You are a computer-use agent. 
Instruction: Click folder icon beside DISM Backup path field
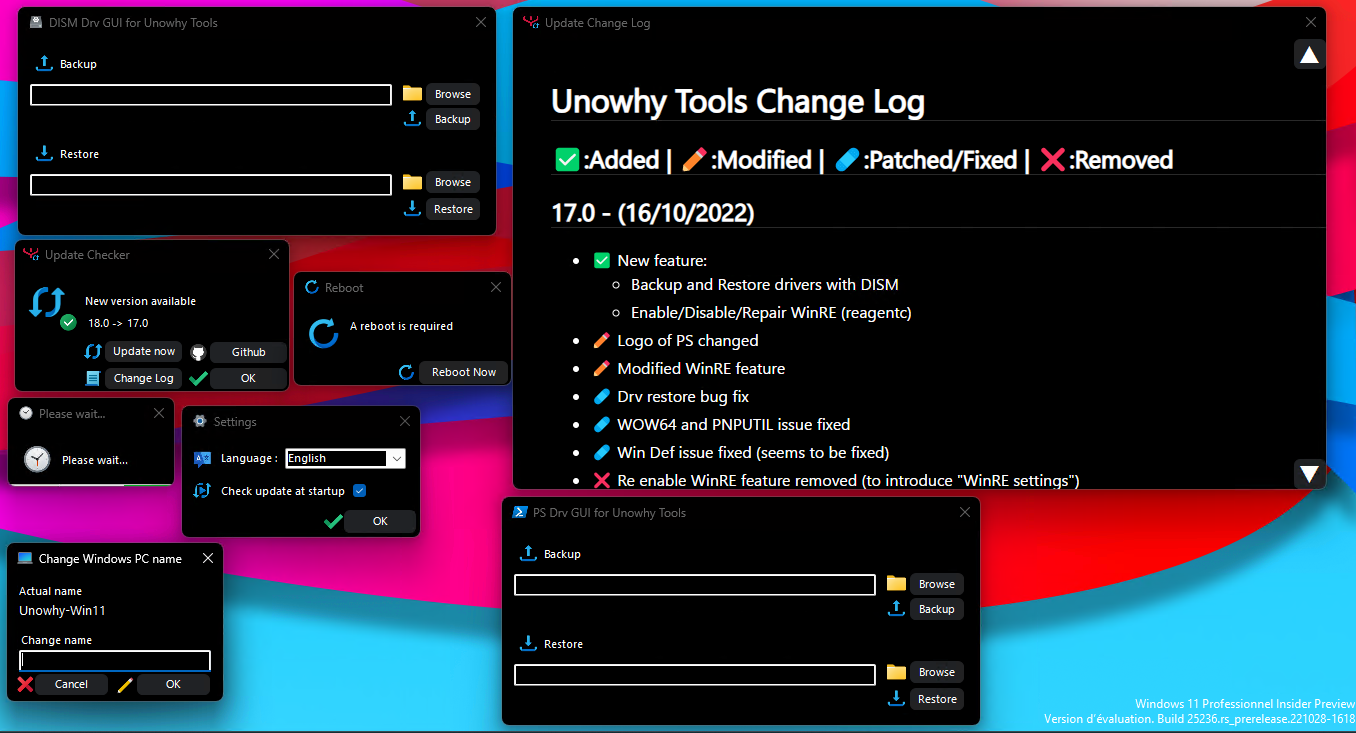coord(412,93)
